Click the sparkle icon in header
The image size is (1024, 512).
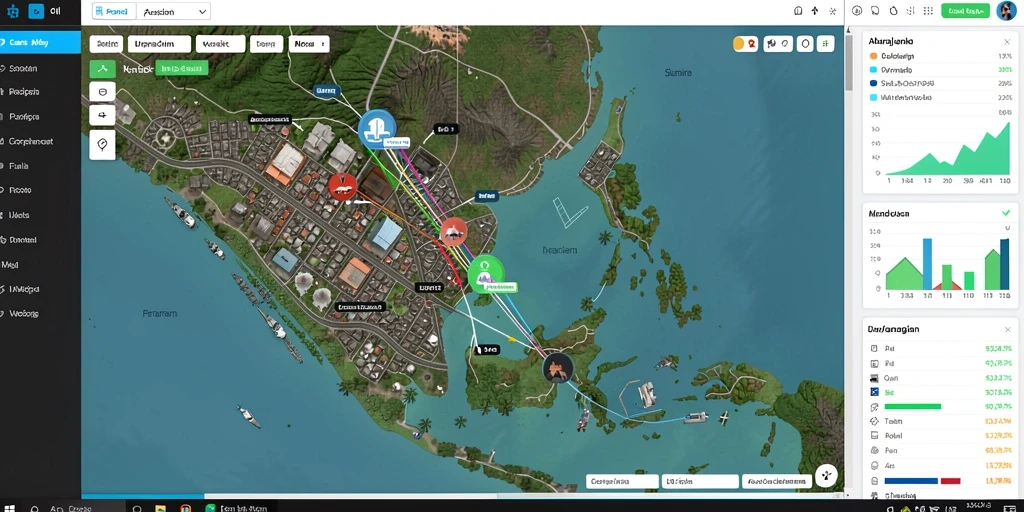point(833,11)
